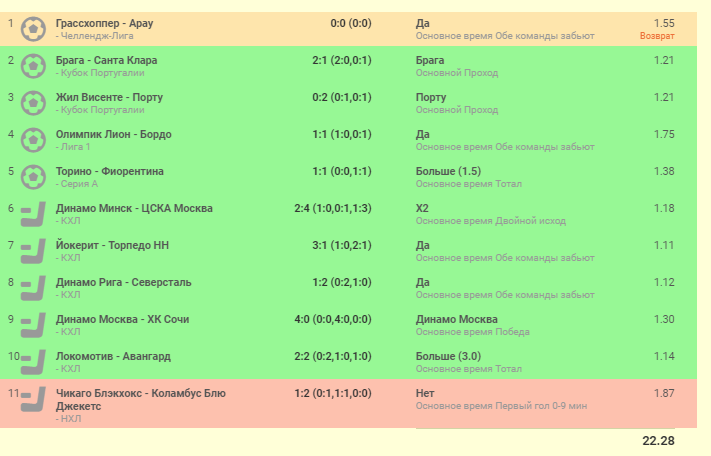Click market Основное время Победа
Viewport: 711px width, 456px height.
coord(472,332)
